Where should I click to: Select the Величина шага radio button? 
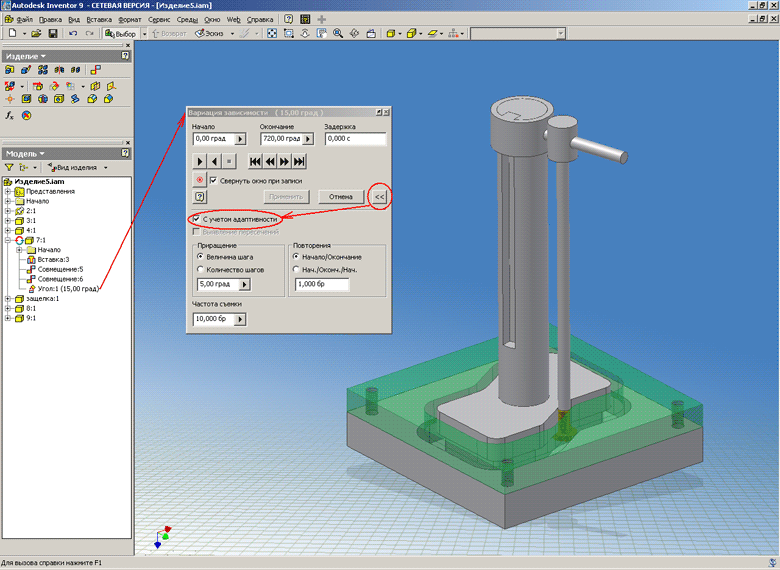tap(200, 257)
